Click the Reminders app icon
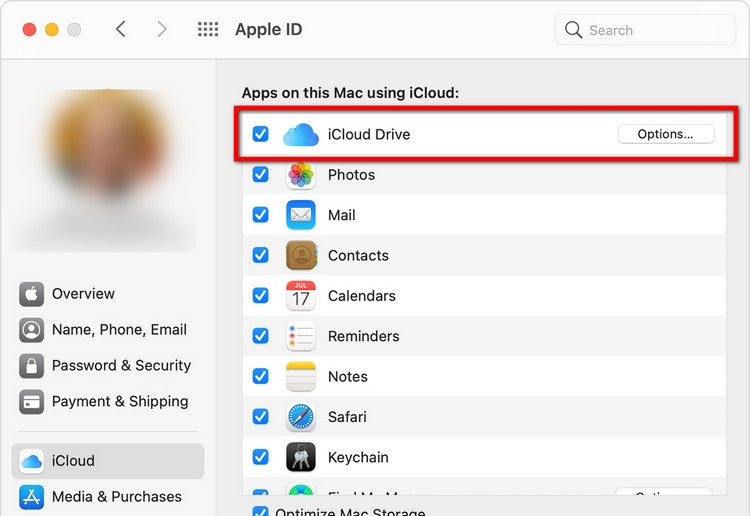Image resolution: width=750 pixels, height=516 pixels. [301, 336]
